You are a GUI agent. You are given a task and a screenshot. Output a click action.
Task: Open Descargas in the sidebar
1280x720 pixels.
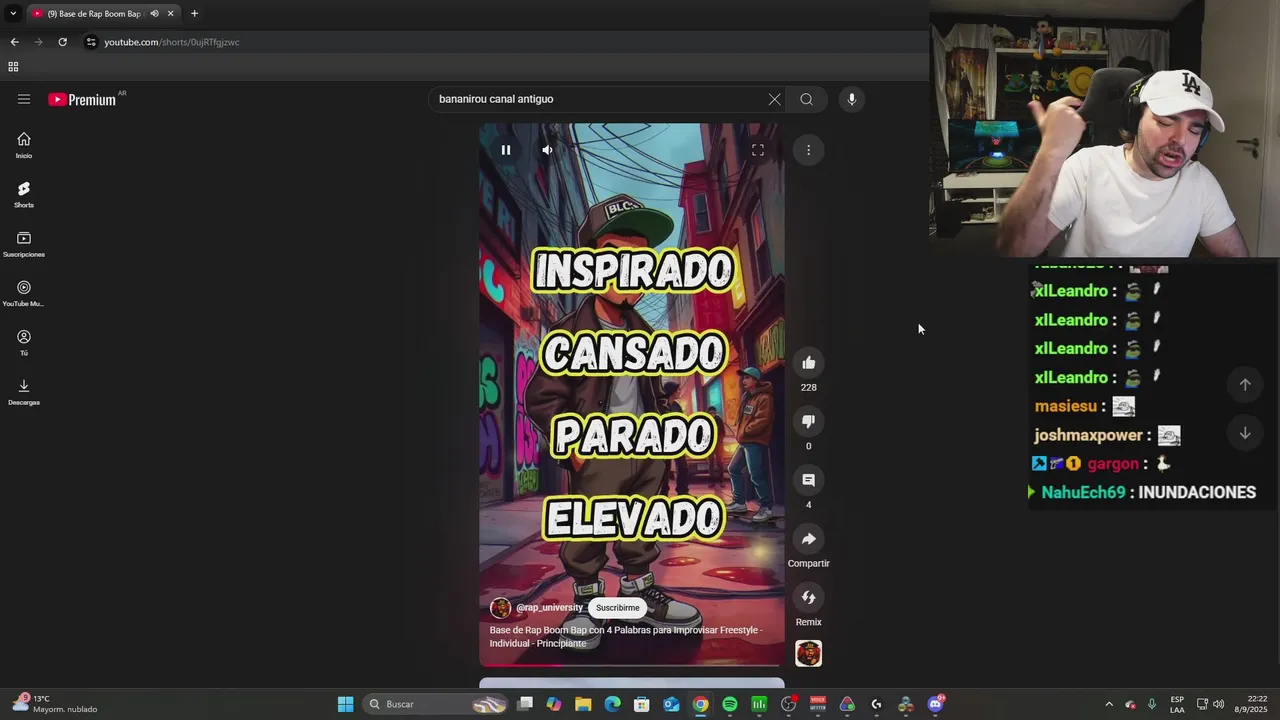click(x=24, y=392)
